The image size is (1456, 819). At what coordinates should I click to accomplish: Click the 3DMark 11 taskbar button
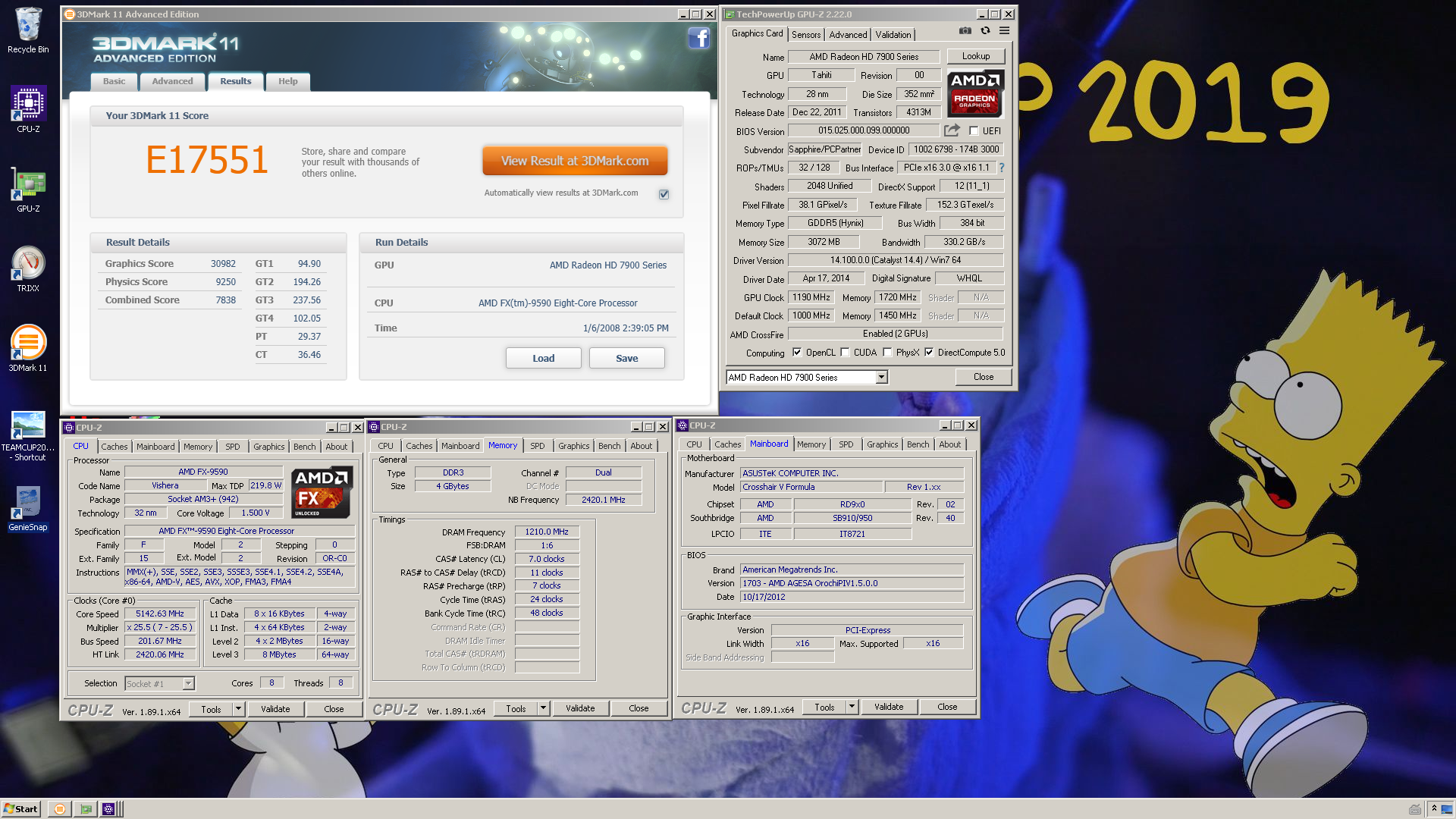tap(60, 809)
